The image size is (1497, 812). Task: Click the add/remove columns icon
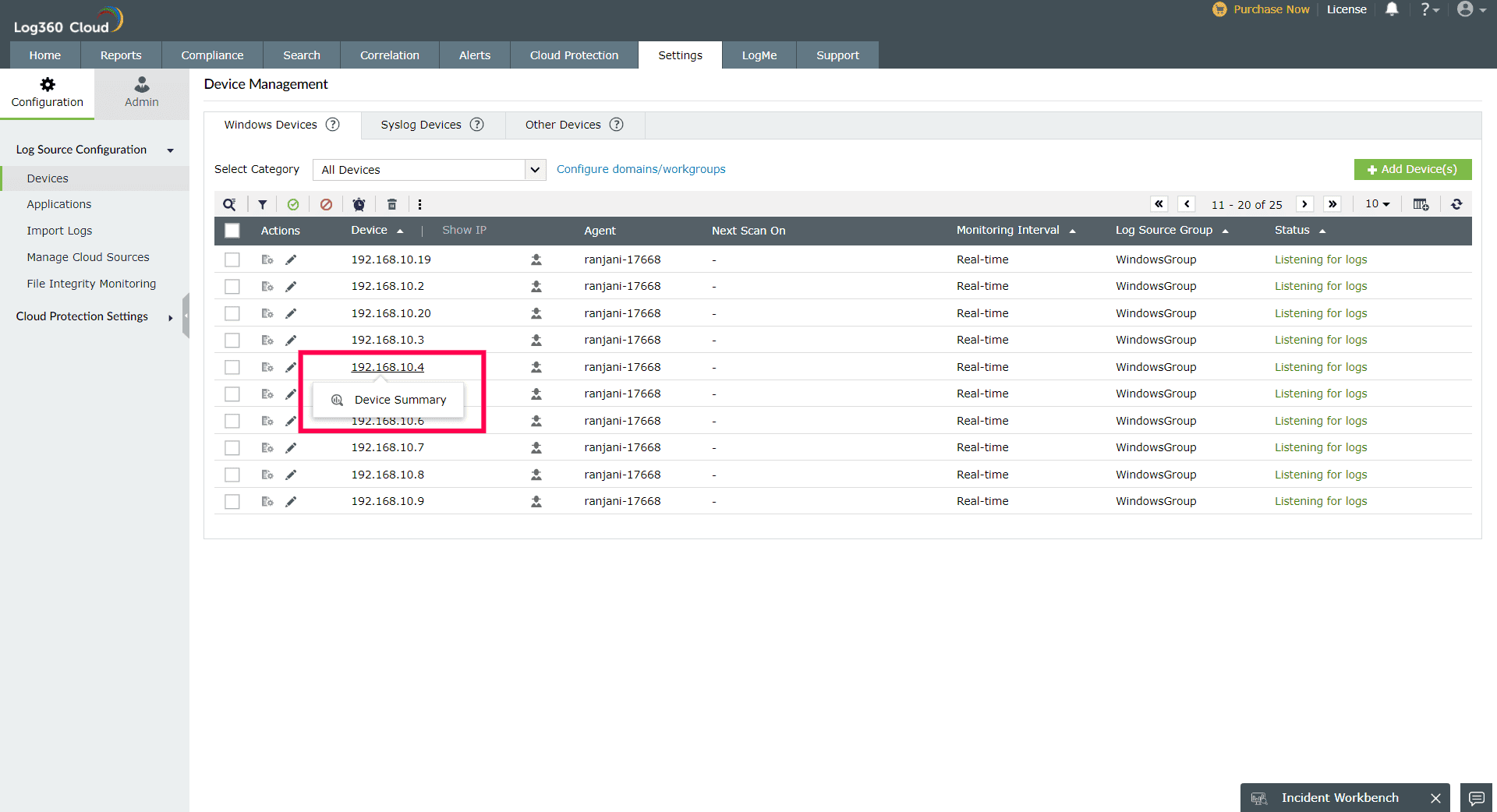pyautogui.click(x=1421, y=204)
